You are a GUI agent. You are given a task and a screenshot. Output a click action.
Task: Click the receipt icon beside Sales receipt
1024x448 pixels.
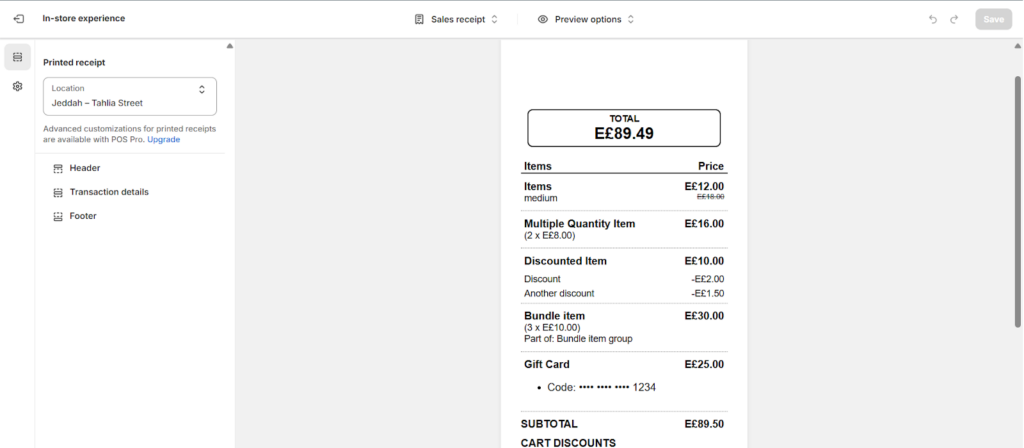coord(419,19)
